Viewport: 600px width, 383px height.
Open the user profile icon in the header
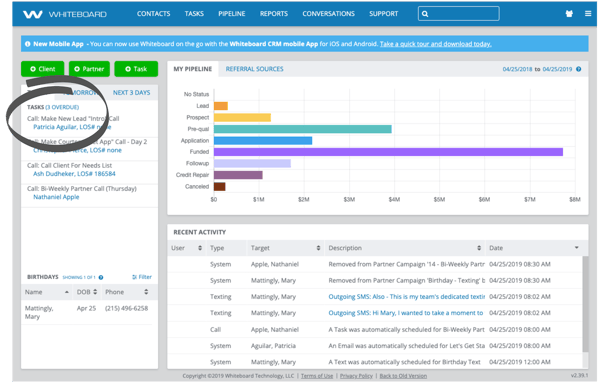point(569,14)
